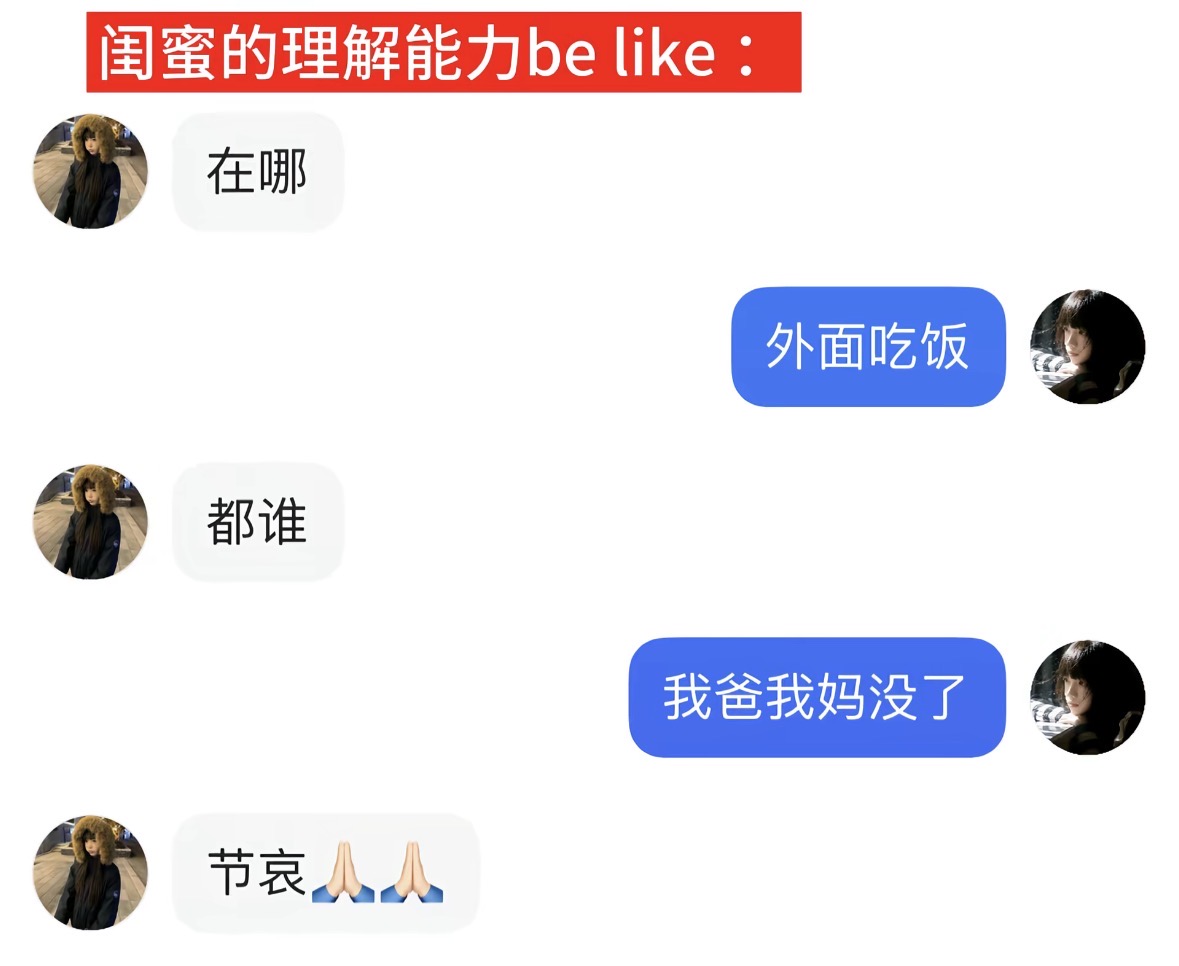Click the red title banner background
The height and width of the screenshot is (966, 1179).
pyautogui.click(x=444, y=52)
